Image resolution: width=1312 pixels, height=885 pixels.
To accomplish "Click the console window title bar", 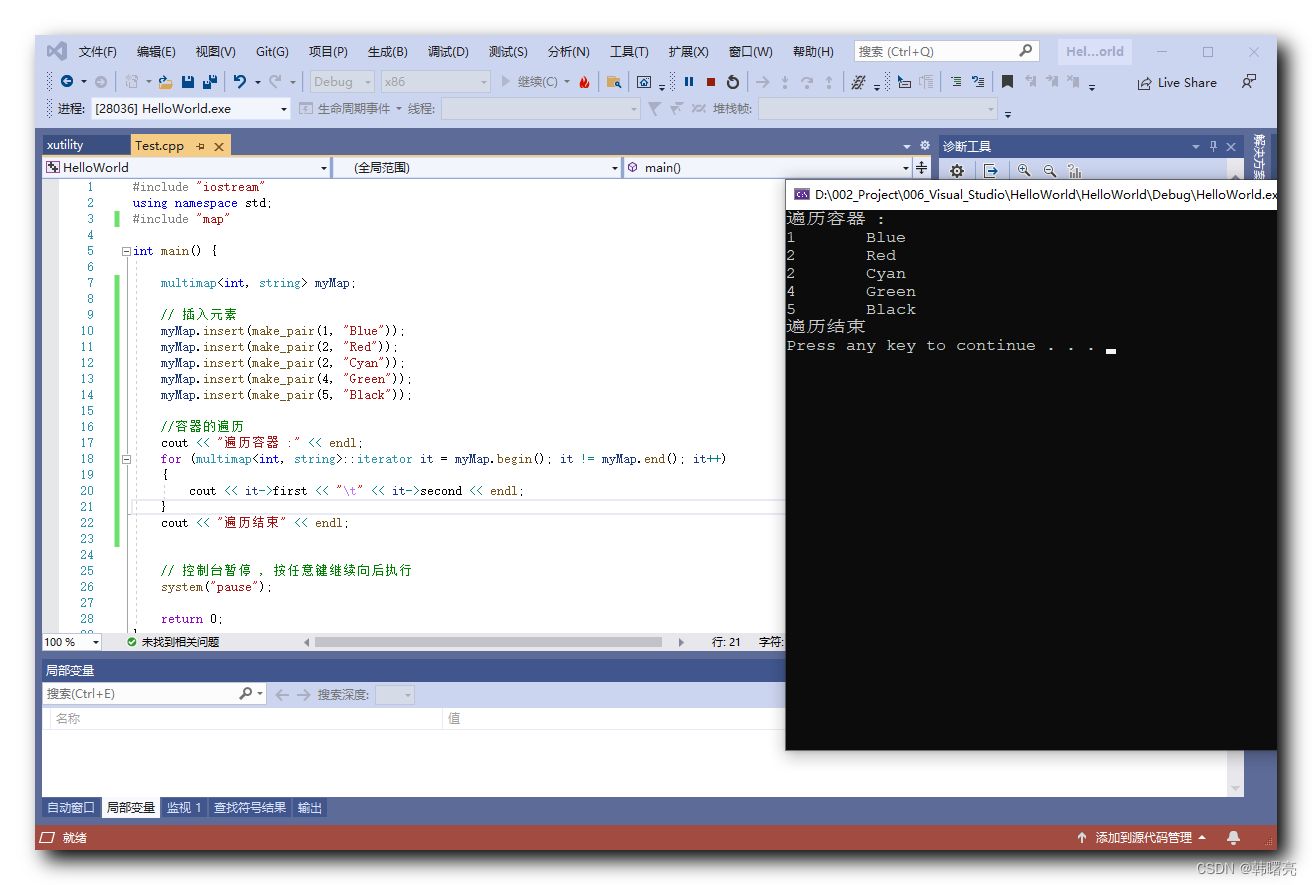I will 1031,195.
